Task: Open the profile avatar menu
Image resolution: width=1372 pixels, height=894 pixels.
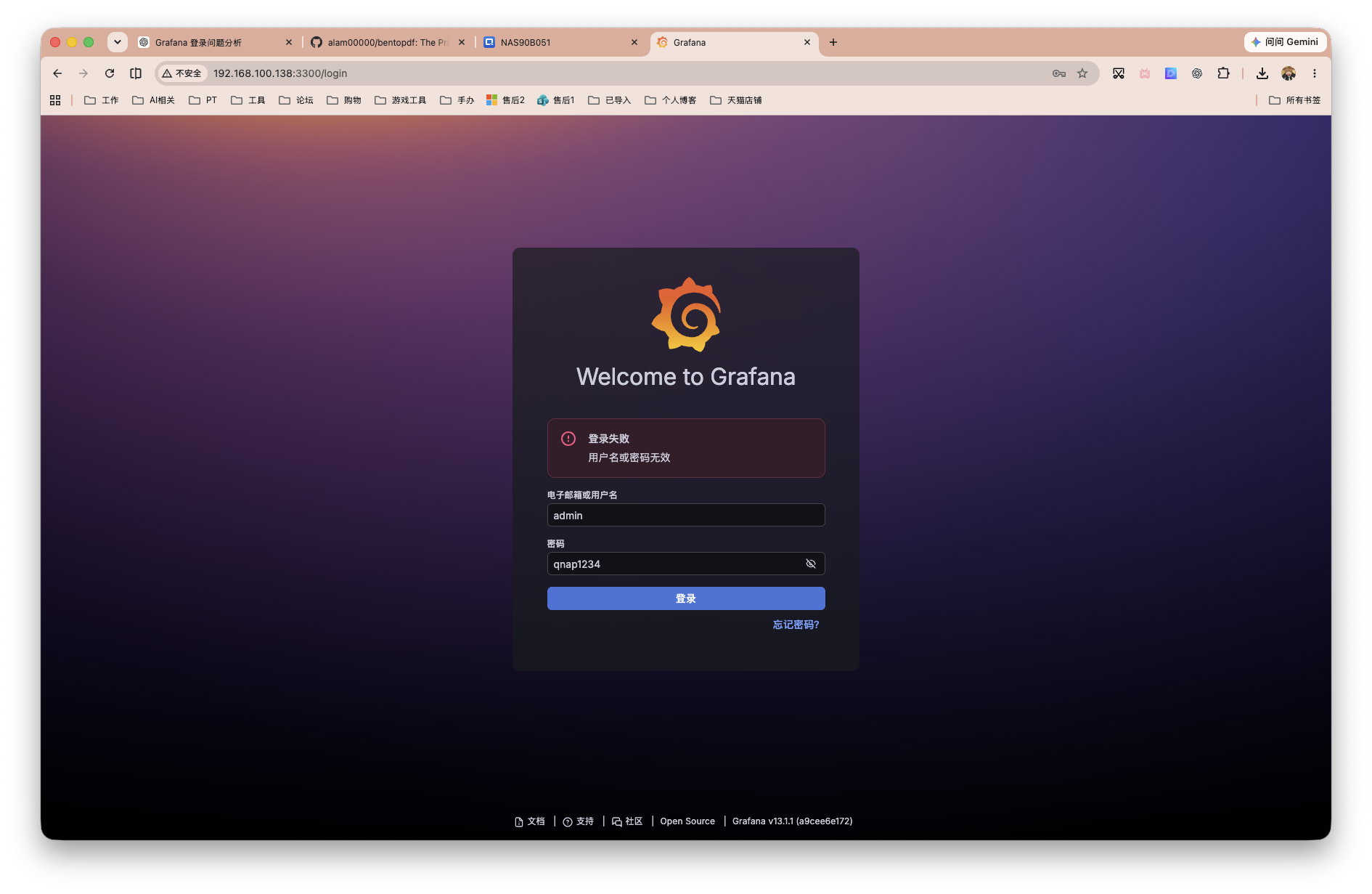Action: (x=1289, y=73)
